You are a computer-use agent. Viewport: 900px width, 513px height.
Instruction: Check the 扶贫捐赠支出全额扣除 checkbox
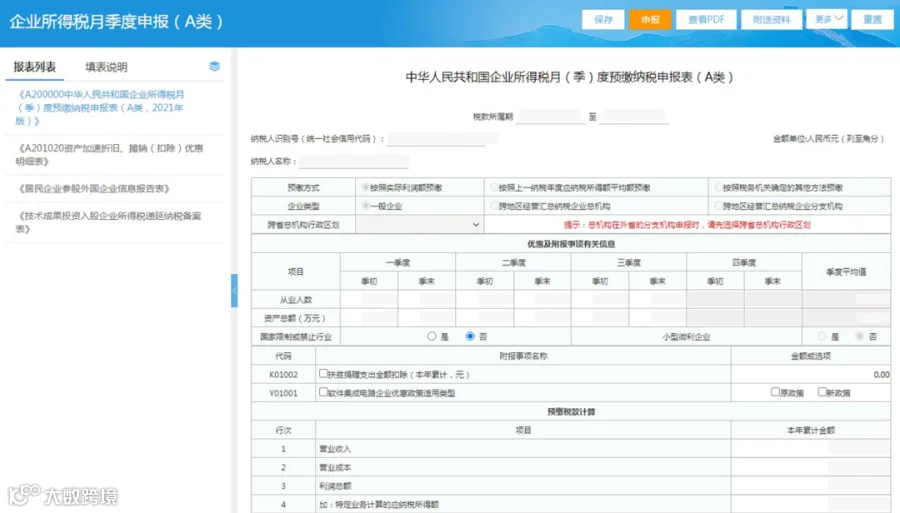[x=323, y=374]
